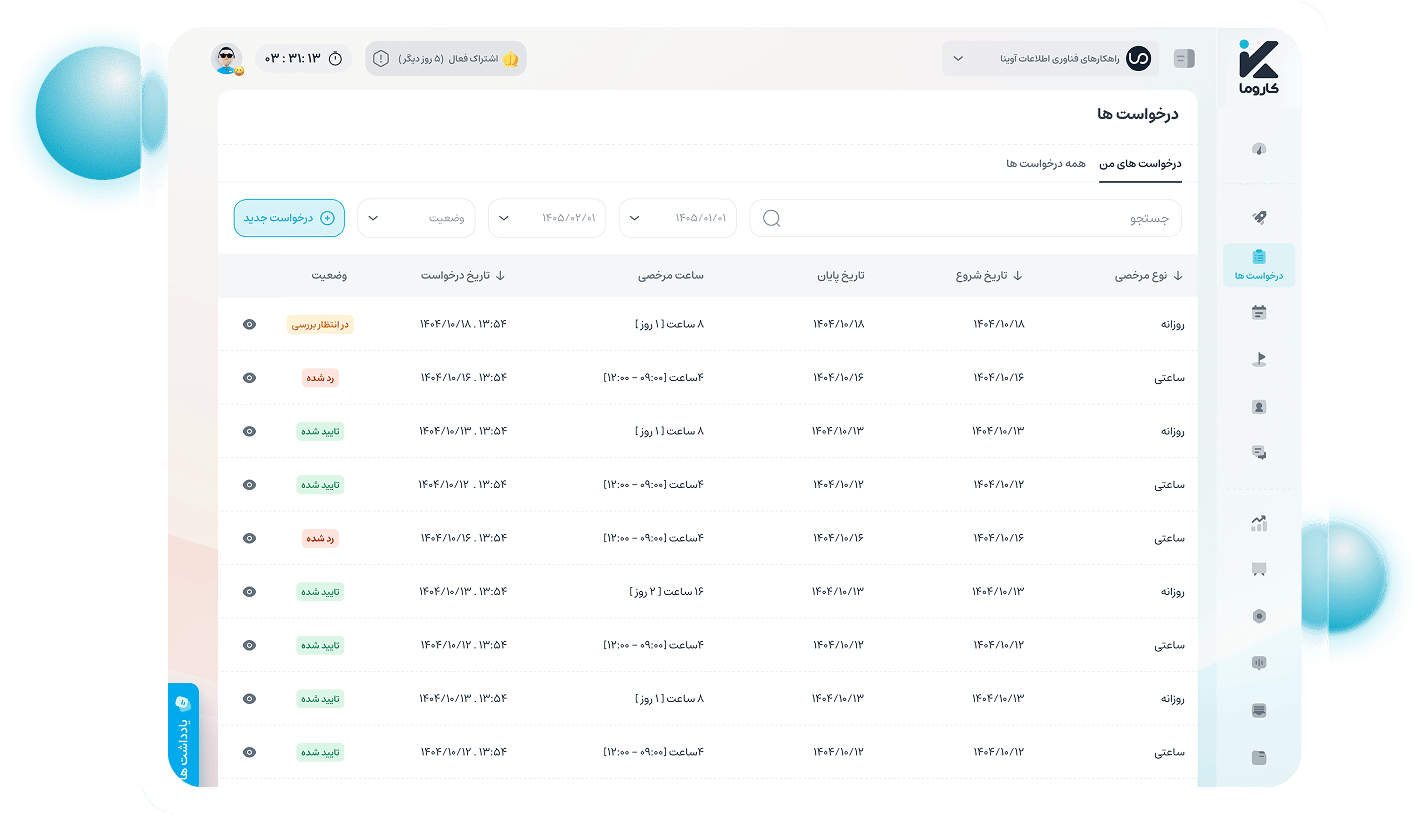
Task: Sort by the نوع مرخصی column
Action: [x=1149, y=276]
